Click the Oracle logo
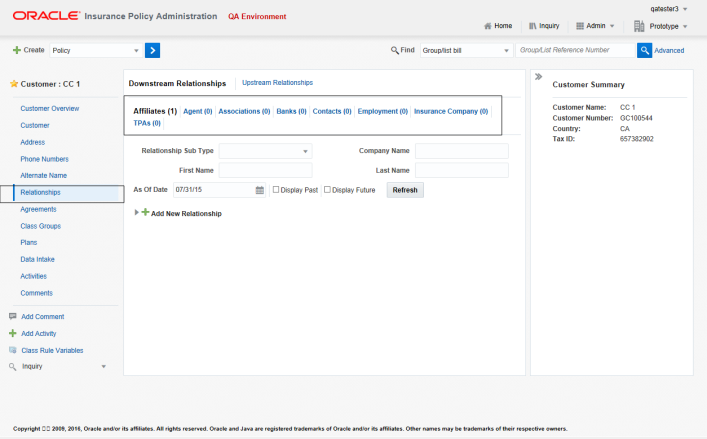 (46, 16)
